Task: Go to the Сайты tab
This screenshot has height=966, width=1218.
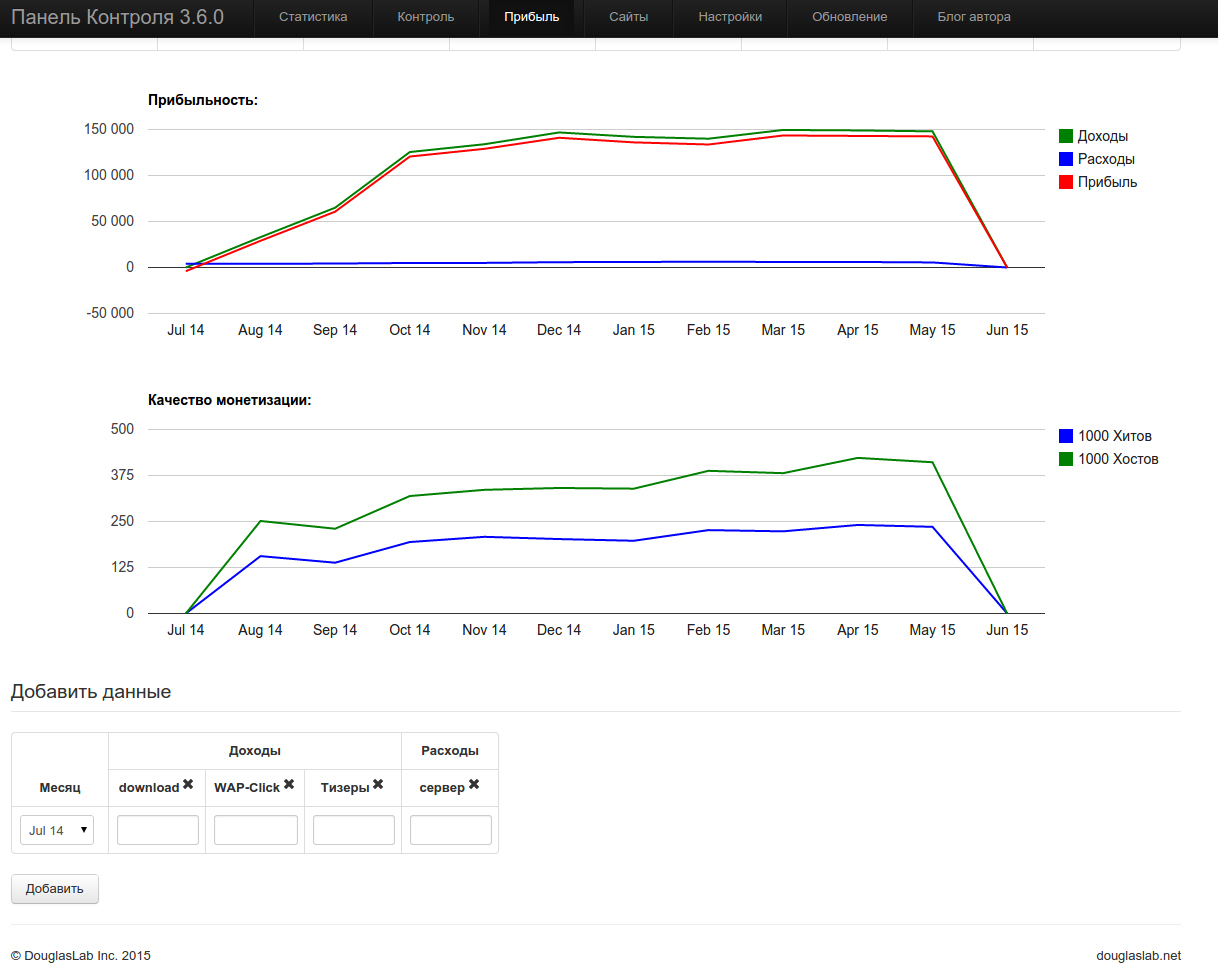Action: (628, 17)
